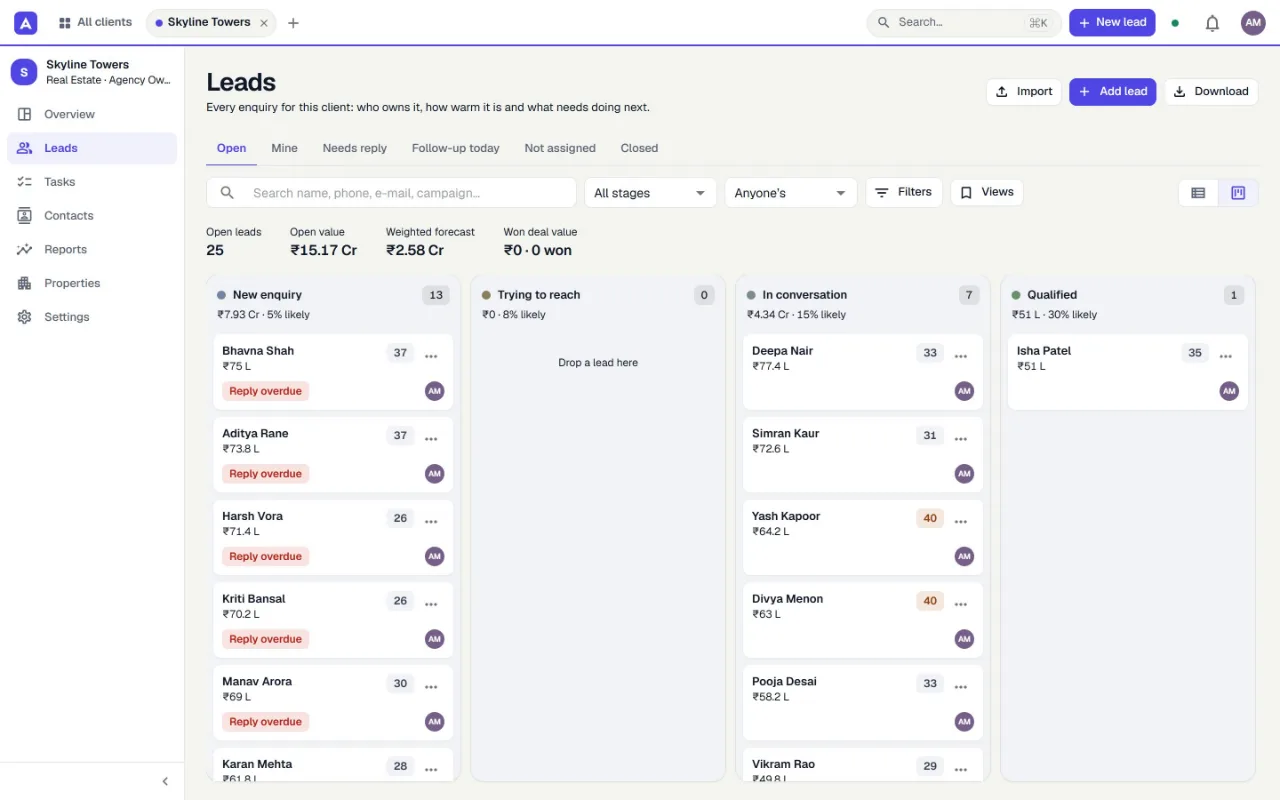Select the Open tab

click(231, 148)
